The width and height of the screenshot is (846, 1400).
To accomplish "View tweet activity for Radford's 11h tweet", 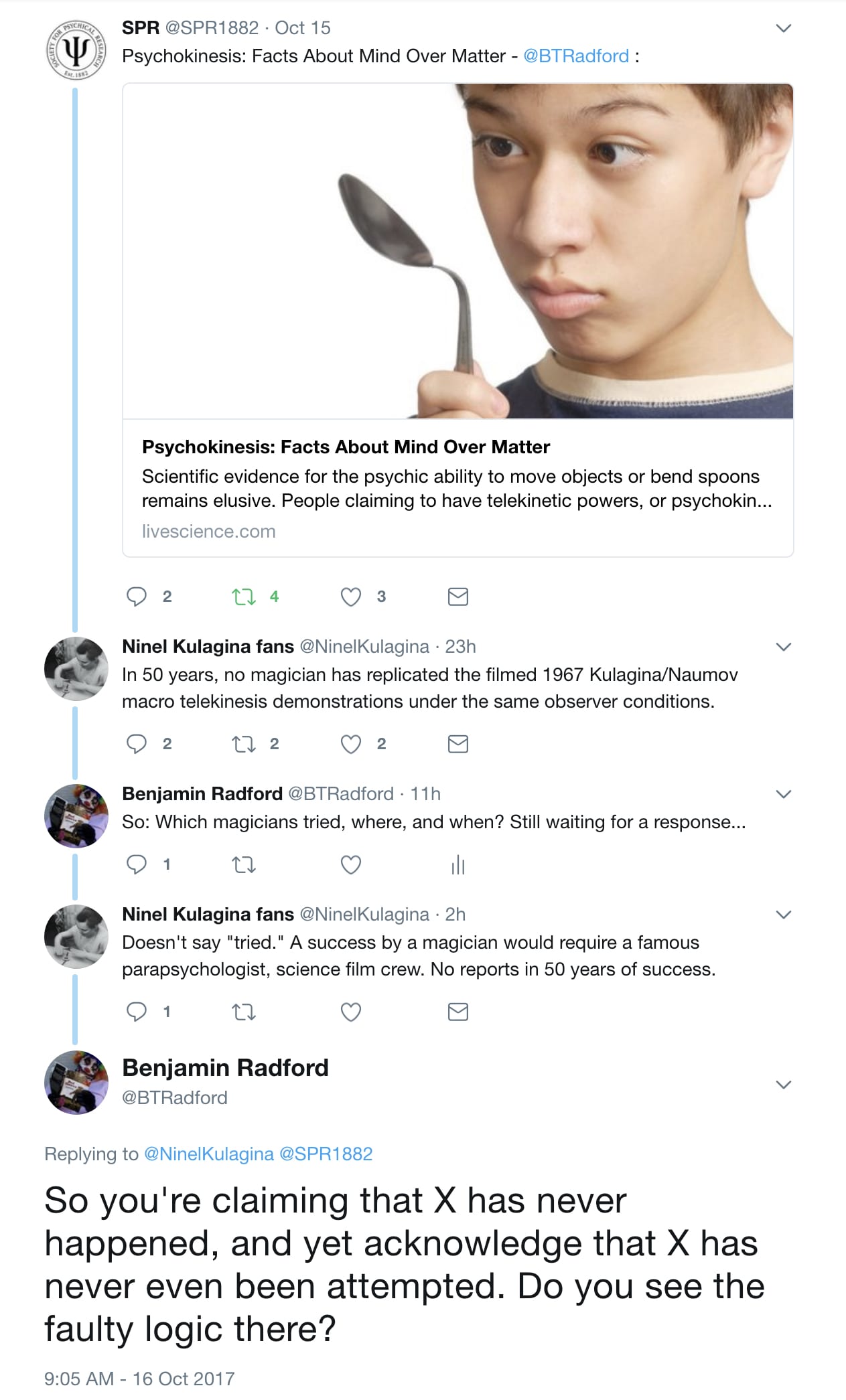I will pos(457,865).
